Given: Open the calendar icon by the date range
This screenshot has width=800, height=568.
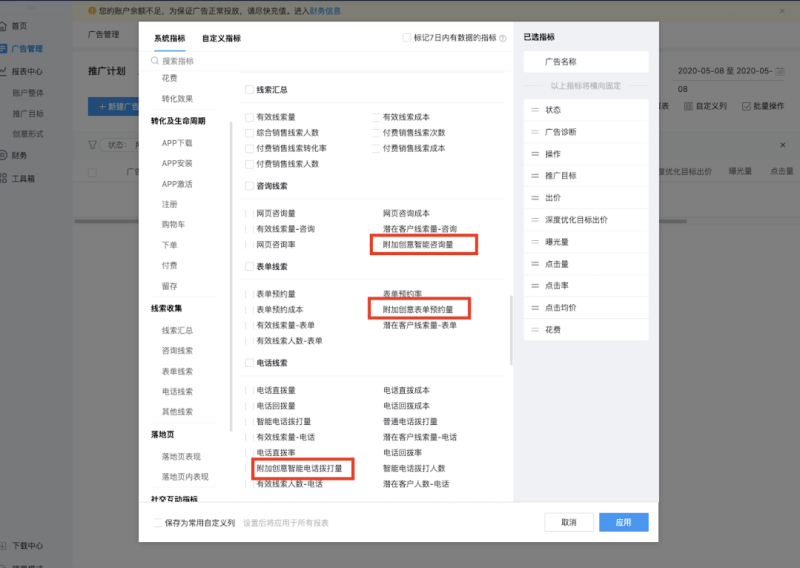Looking at the screenshot, I should [x=780, y=71].
